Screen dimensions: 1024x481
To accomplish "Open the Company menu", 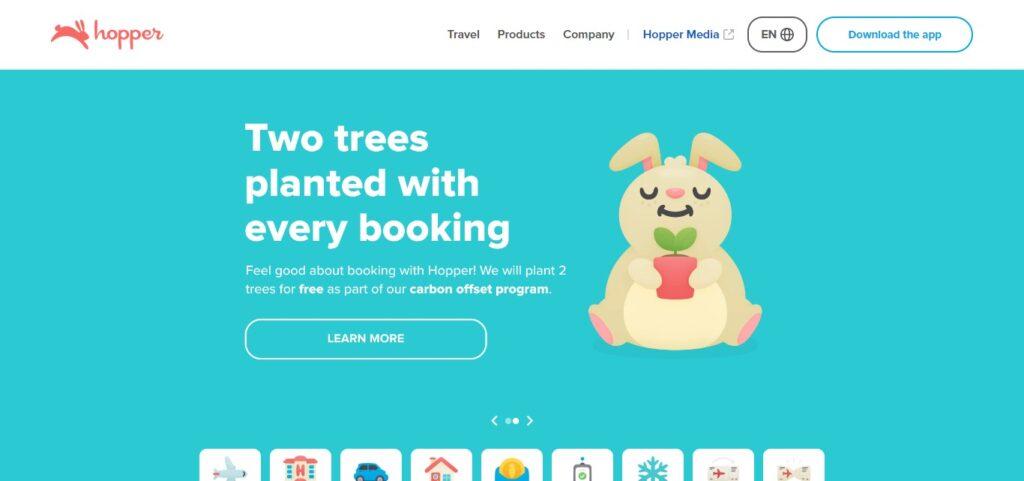I will pos(588,35).
